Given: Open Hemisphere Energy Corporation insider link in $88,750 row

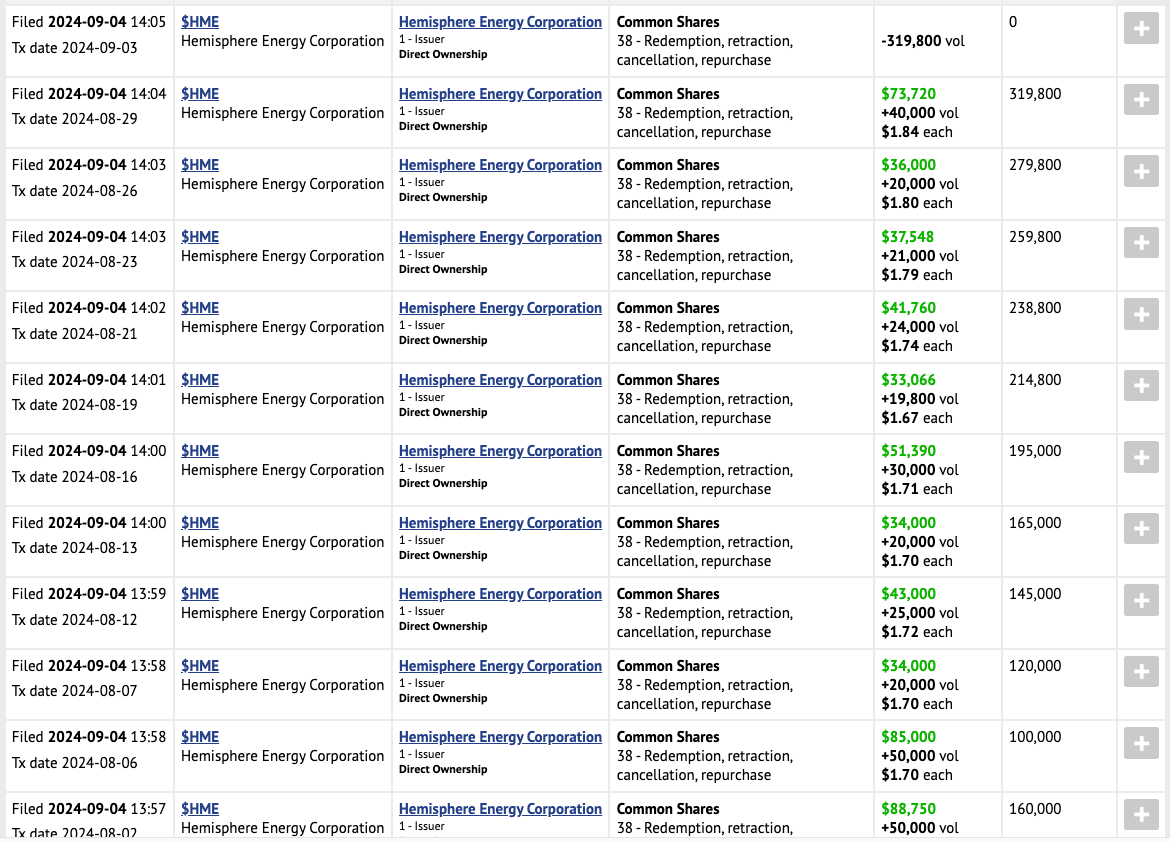Looking at the screenshot, I should (500, 808).
